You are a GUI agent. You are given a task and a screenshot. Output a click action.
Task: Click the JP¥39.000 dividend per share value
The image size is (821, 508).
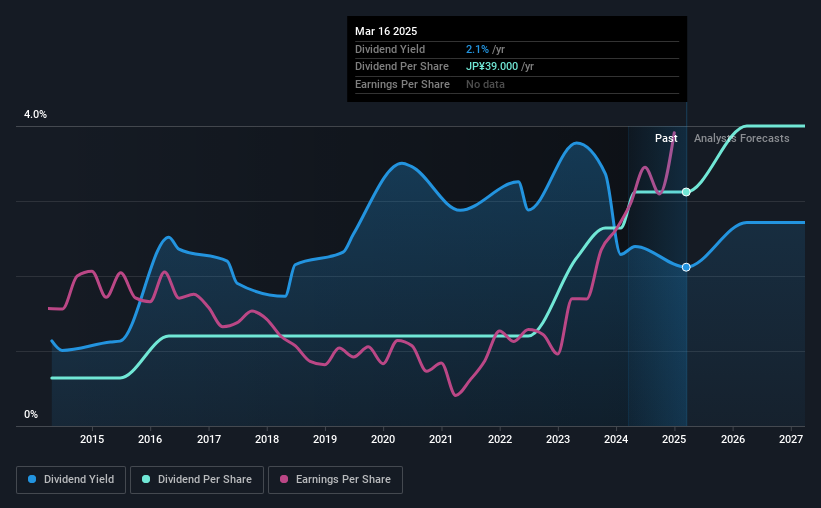click(x=492, y=67)
